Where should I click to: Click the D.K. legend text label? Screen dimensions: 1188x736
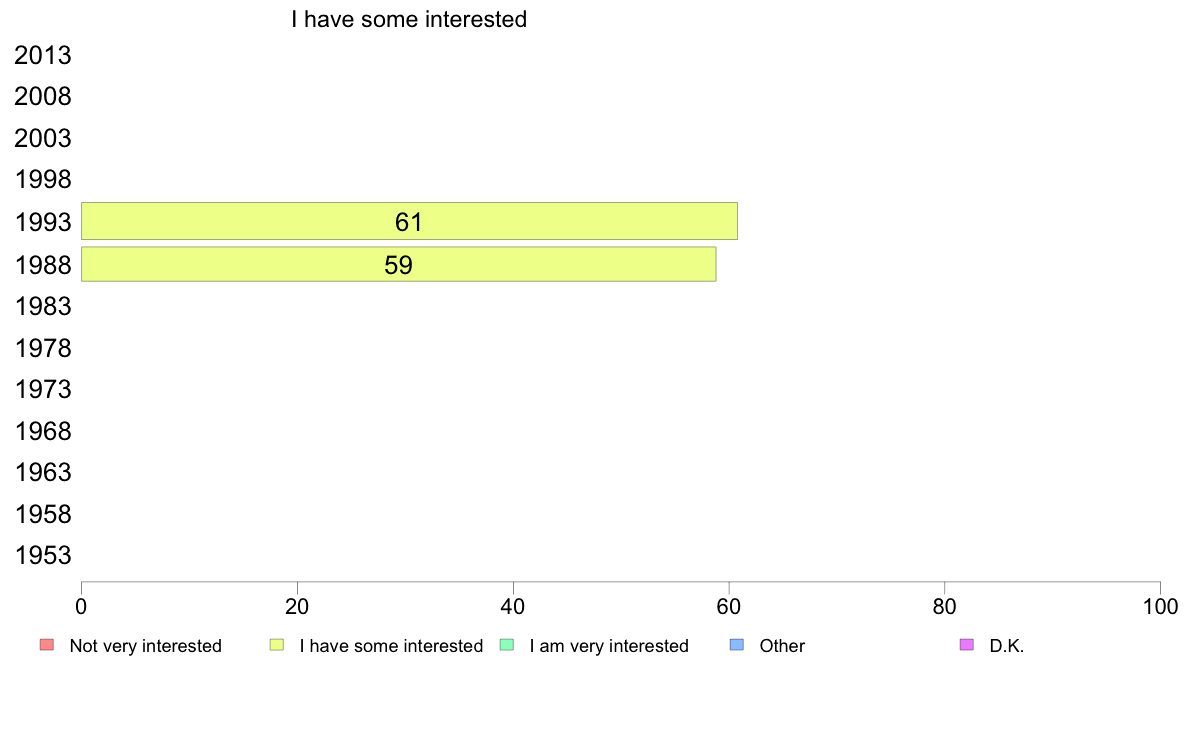[x=1007, y=646]
